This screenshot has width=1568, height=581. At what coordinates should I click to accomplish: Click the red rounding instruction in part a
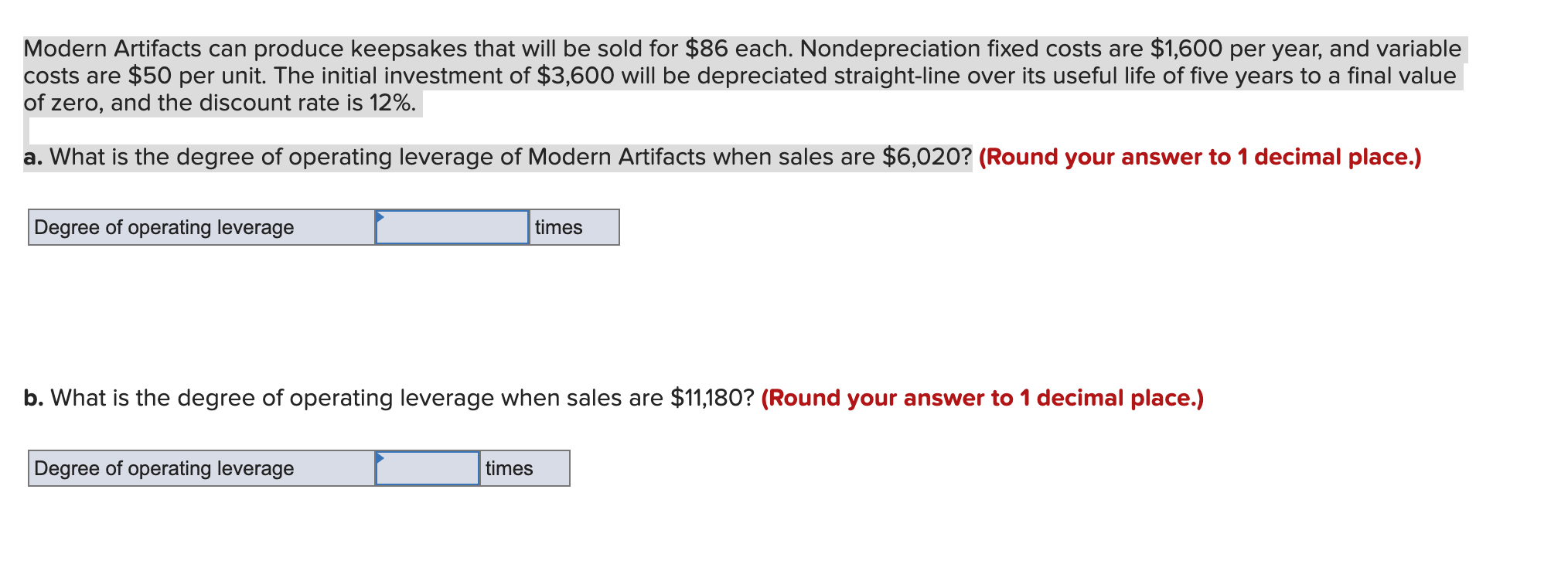(1200, 157)
